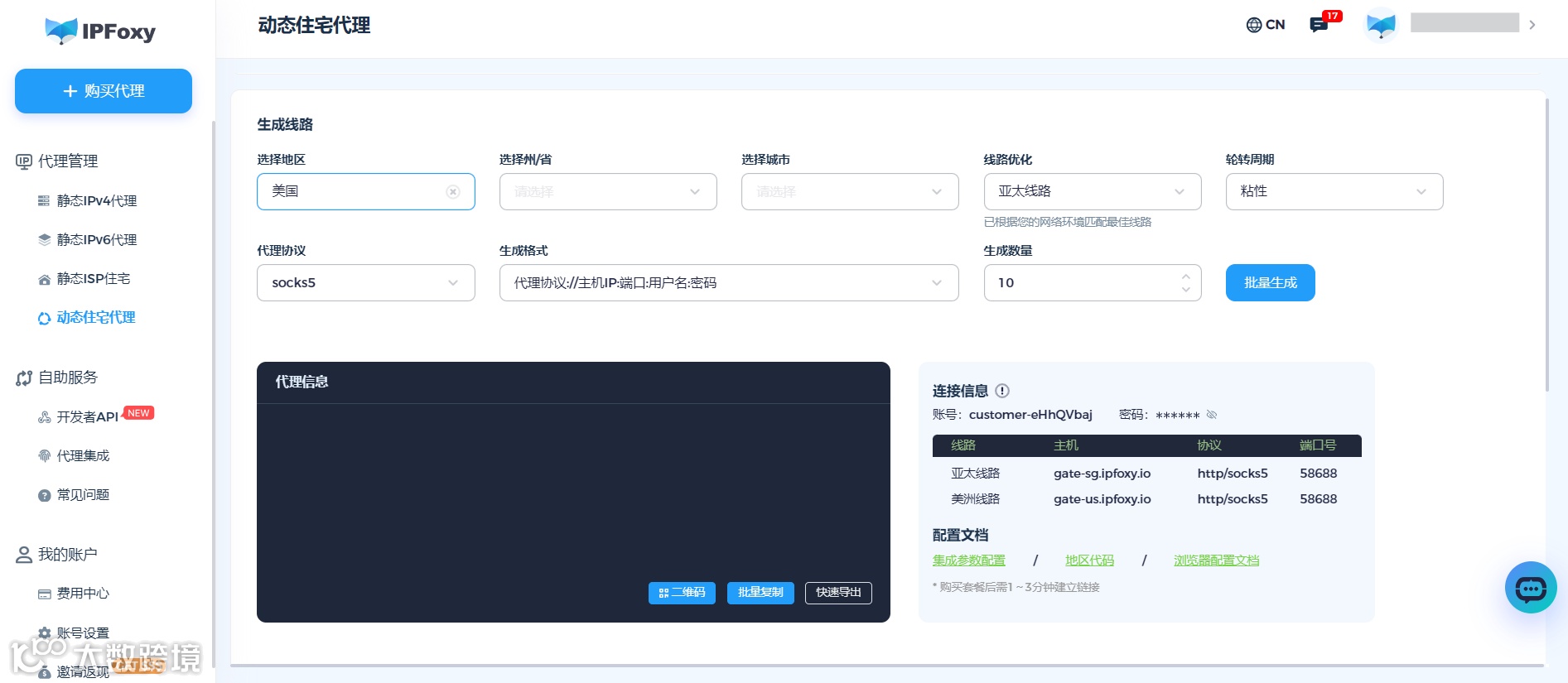The width and height of the screenshot is (1568, 683).
Task: Click the 连接信息 info icon
Action: click(x=1002, y=391)
